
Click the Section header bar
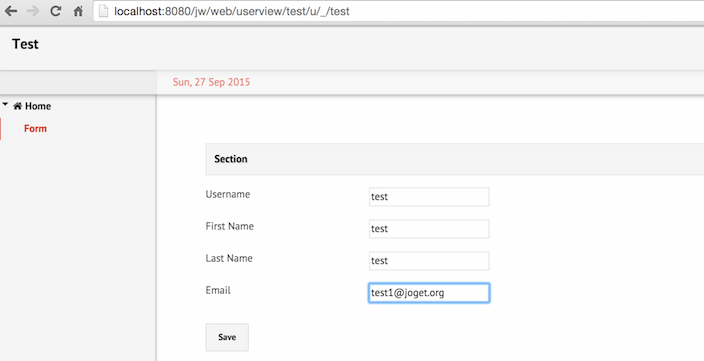[455, 159]
